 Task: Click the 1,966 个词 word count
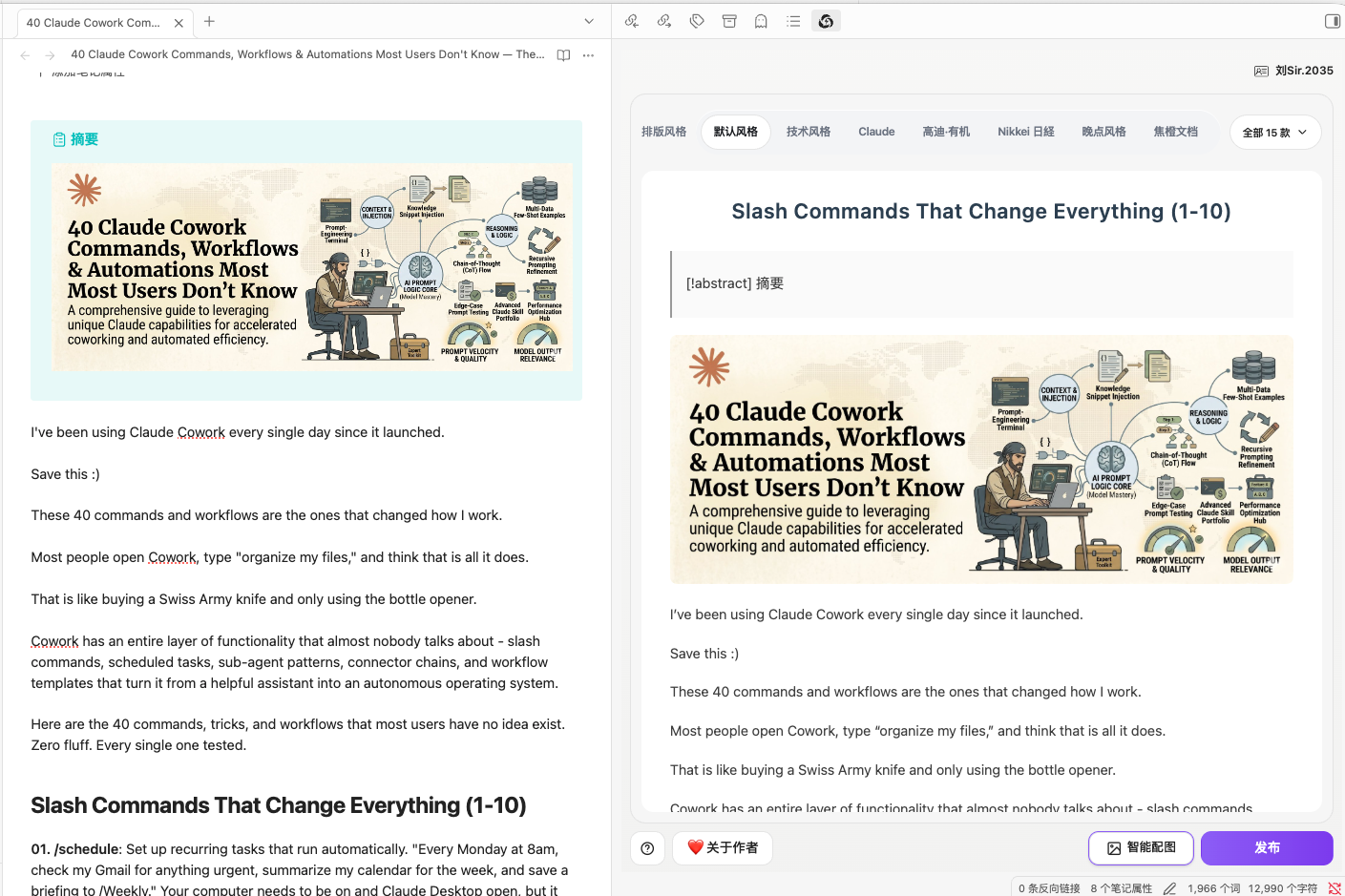tap(1214, 888)
